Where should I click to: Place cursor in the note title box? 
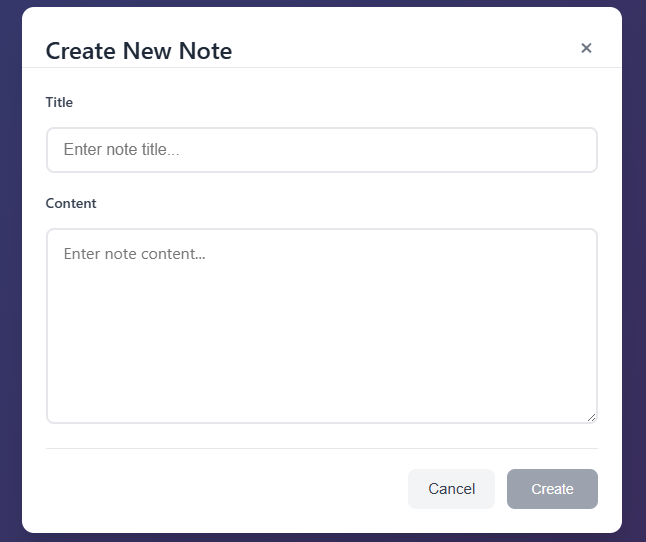click(x=321, y=150)
